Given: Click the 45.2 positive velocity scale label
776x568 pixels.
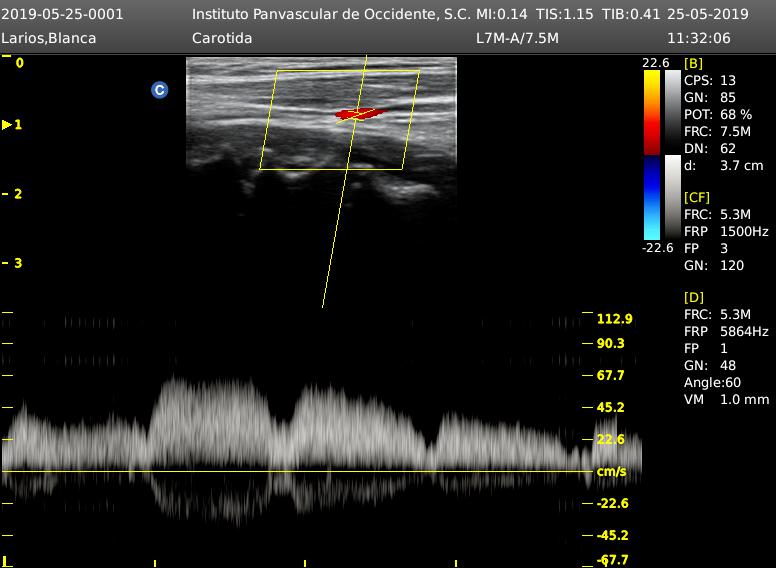Looking at the screenshot, I should coord(611,408).
